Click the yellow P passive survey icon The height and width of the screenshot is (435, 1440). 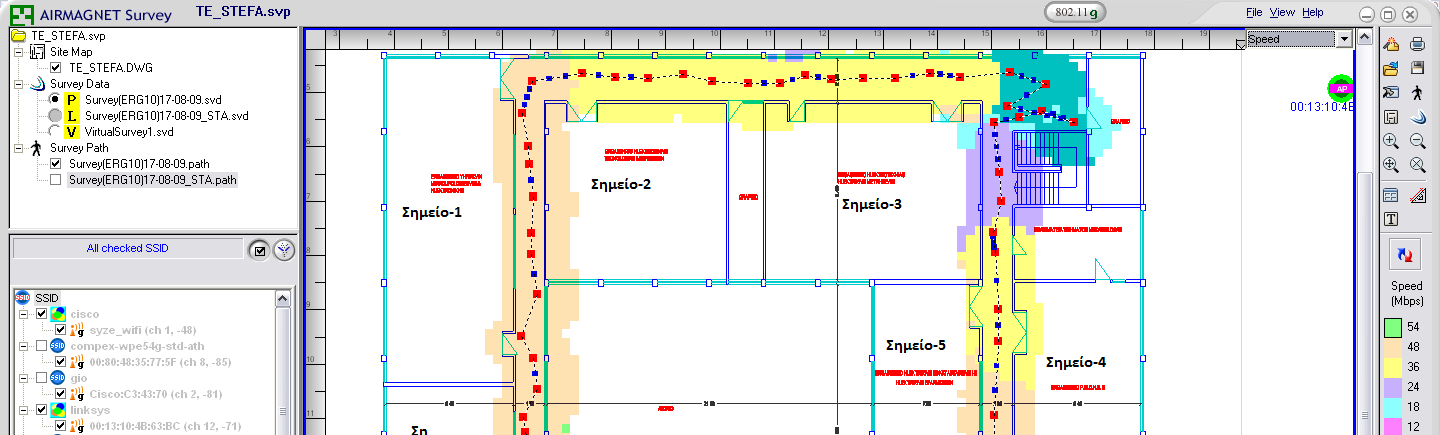71,100
